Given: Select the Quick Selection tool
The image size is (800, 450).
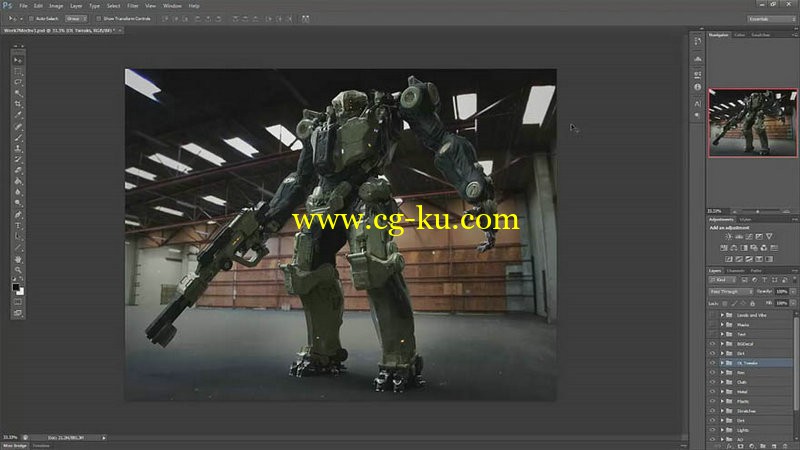Looking at the screenshot, I should tap(18, 93).
